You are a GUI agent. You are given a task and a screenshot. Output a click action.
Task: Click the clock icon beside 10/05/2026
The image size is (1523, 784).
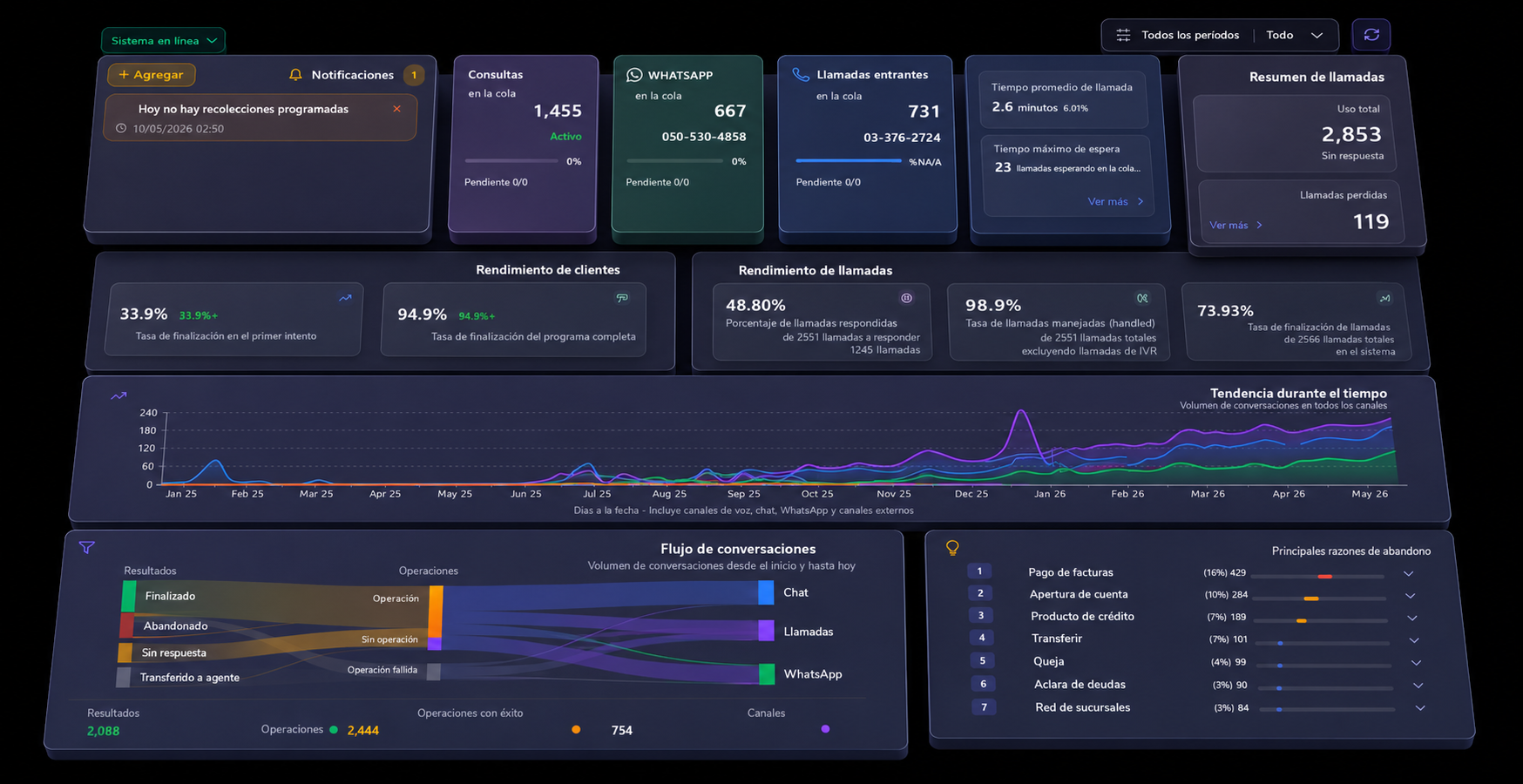tap(121, 128)
